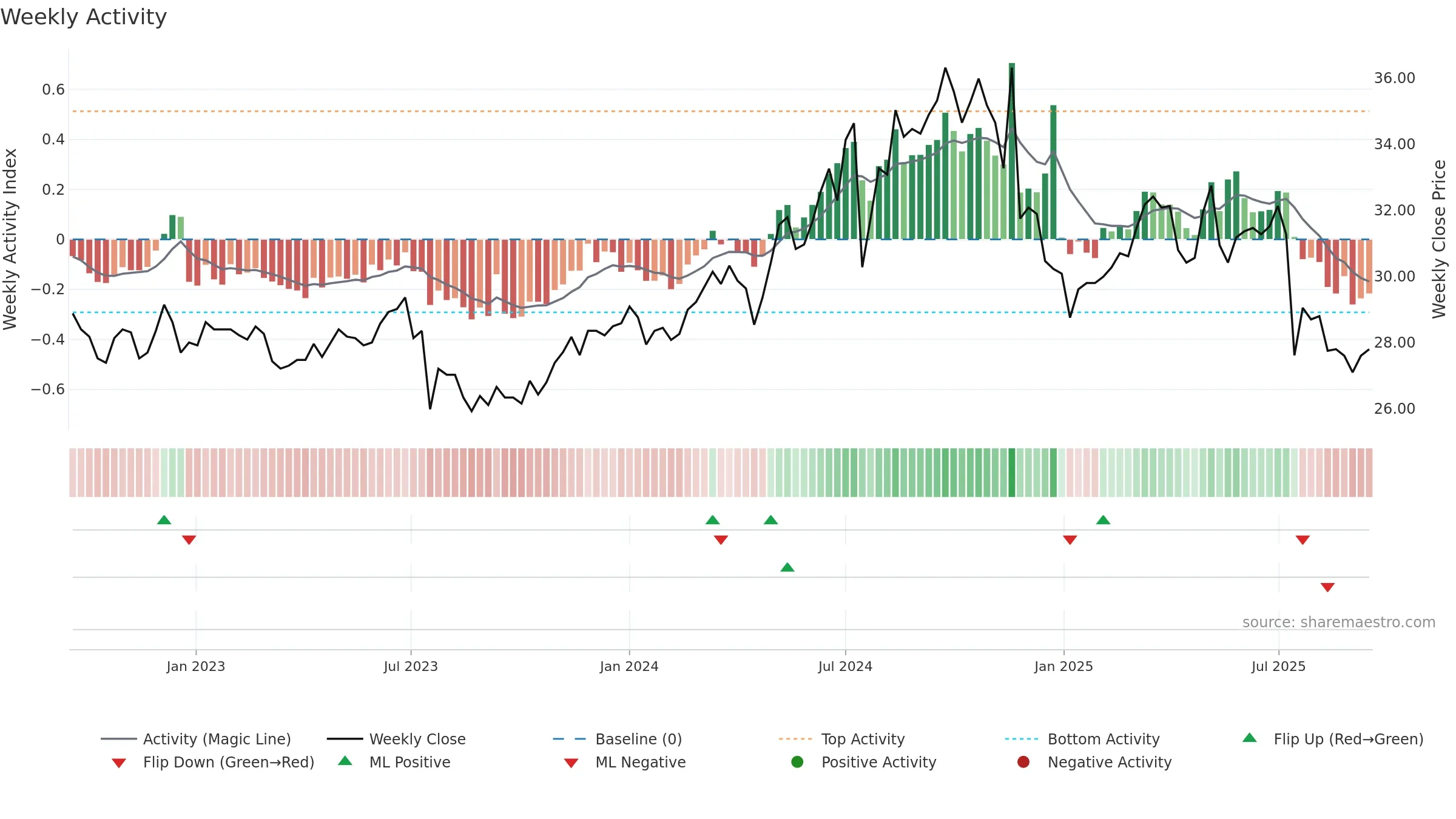Click the ML Positive green triangle before Jul 2024

coord(787,567)
